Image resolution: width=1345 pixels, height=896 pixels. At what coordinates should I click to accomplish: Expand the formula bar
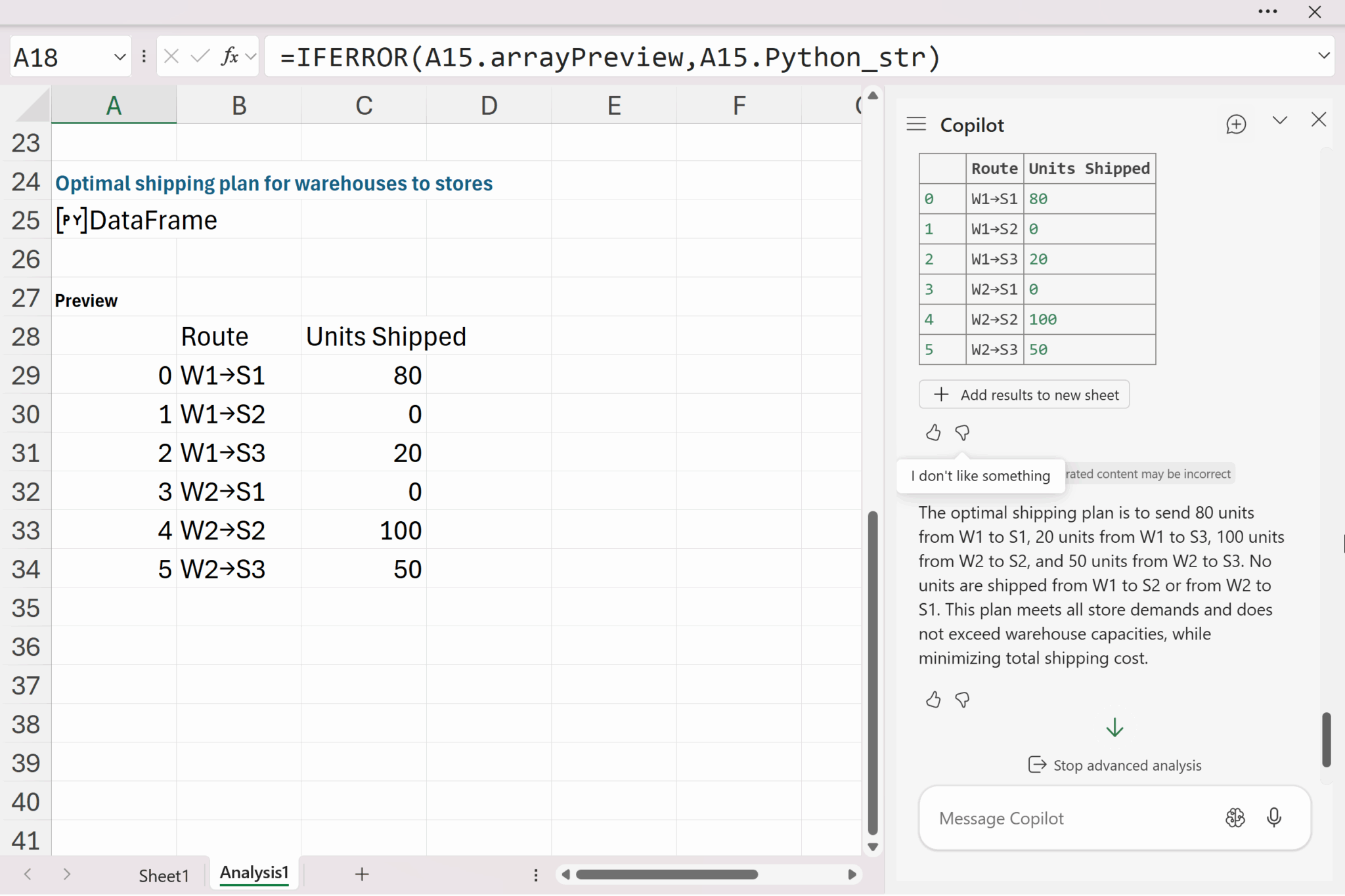click(1323, 56)
